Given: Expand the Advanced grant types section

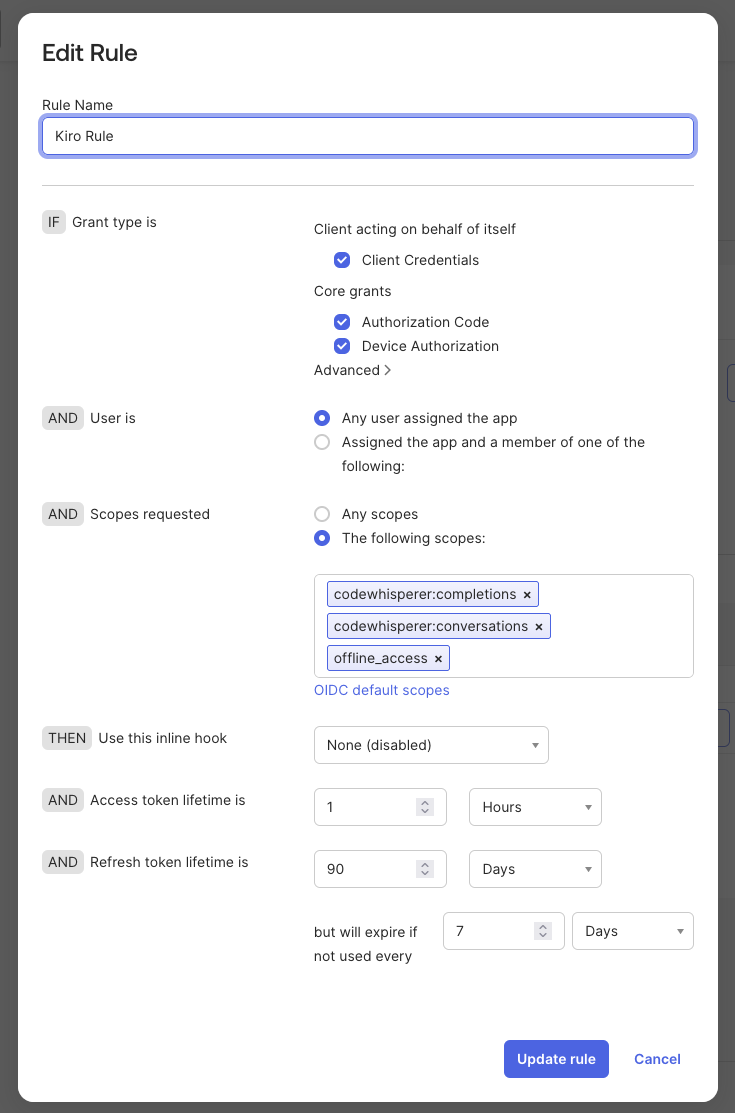Looking at the screenshot, I should tap(353, 370).
